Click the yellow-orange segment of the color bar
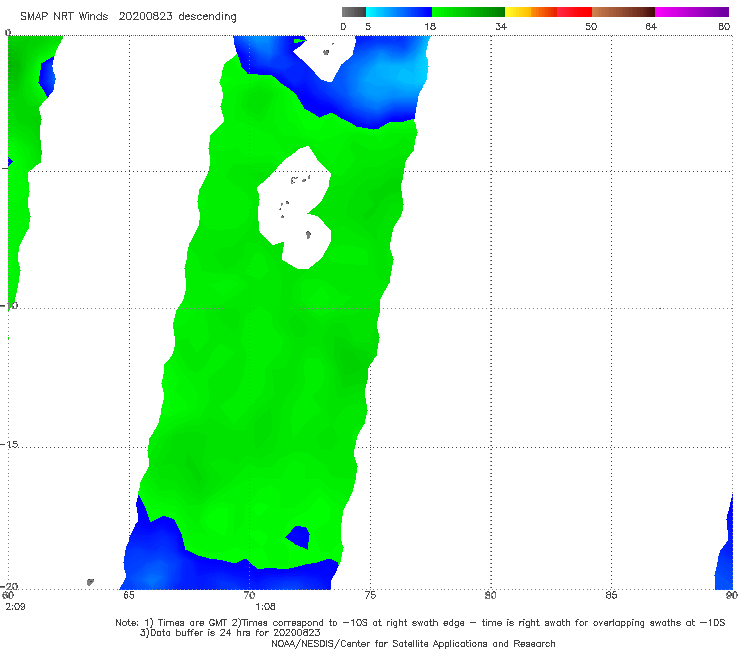This screenshot has height=650, width=740. (530, 12)
